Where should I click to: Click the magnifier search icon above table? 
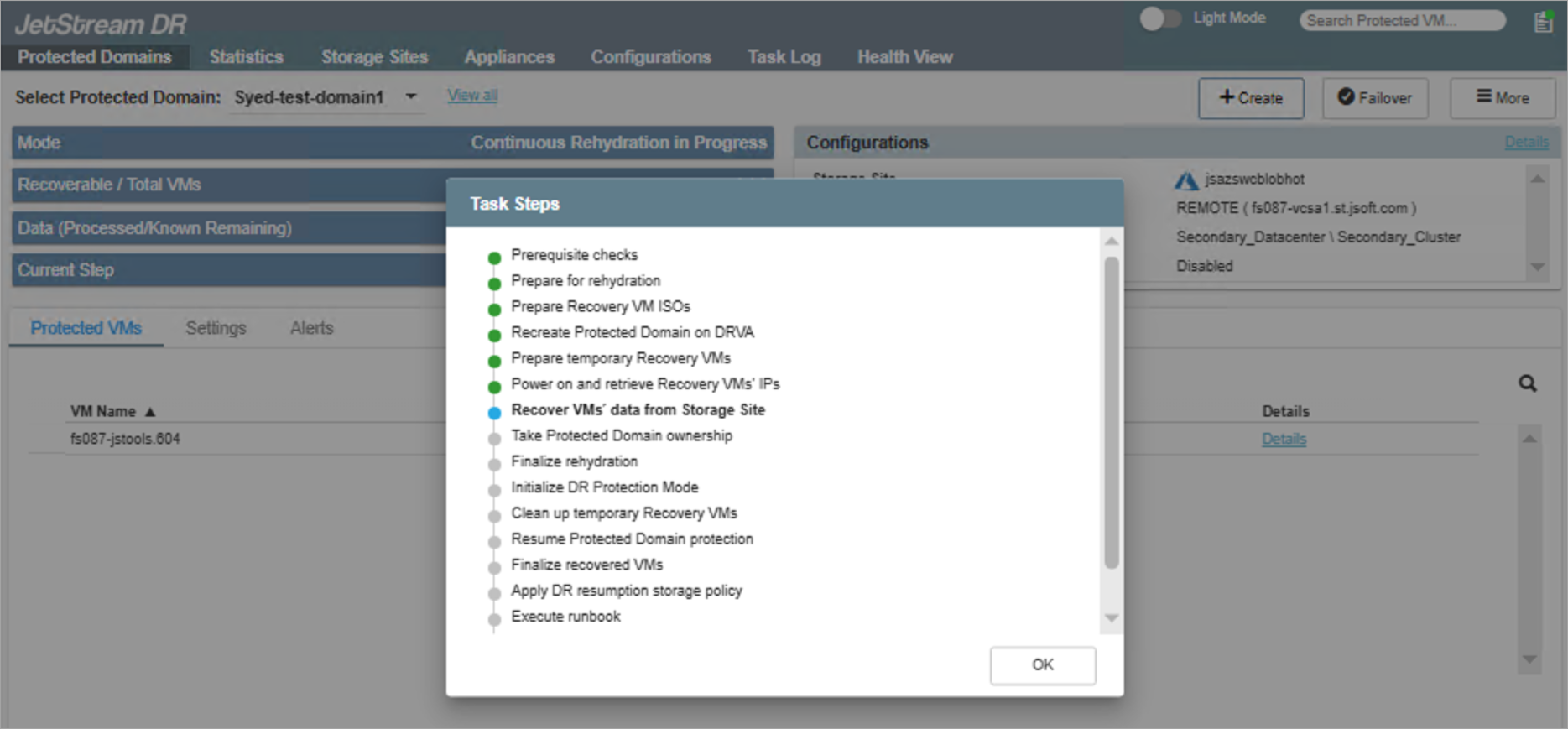(1527, 383)
